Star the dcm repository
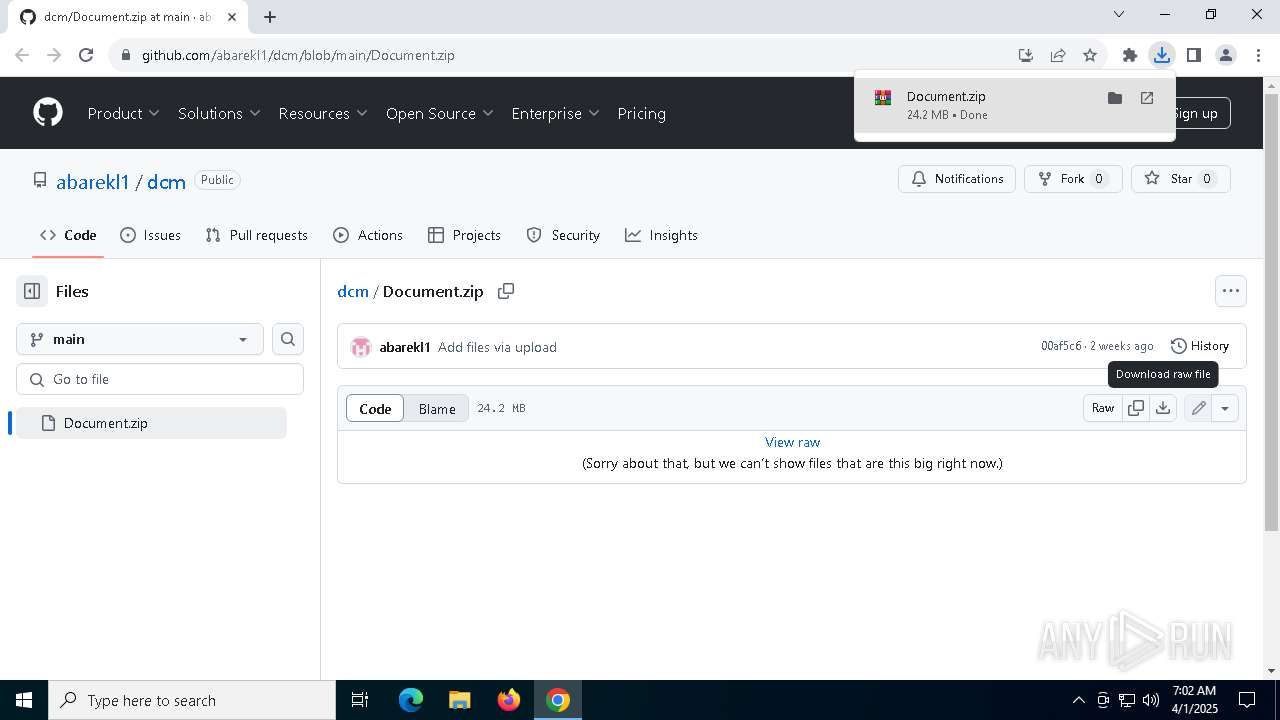1280x720 pixels. click(1181, 179)
